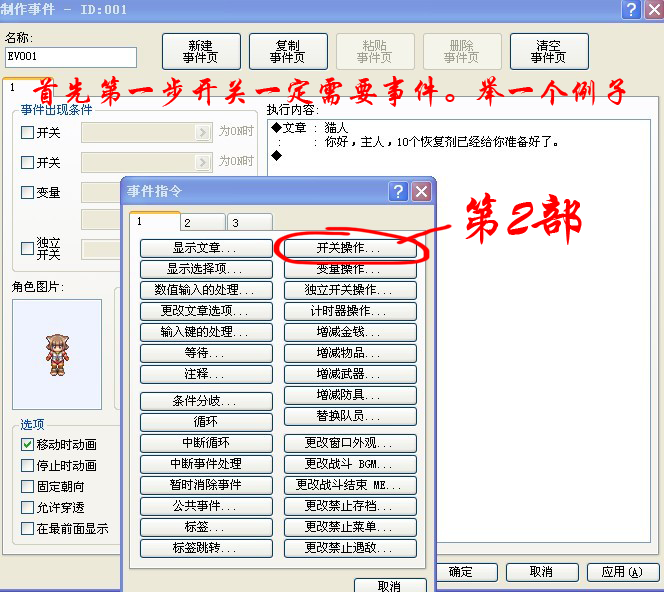Open help in 制作事件 title bar
Screen dimensions: 664x592
(631, 9)
